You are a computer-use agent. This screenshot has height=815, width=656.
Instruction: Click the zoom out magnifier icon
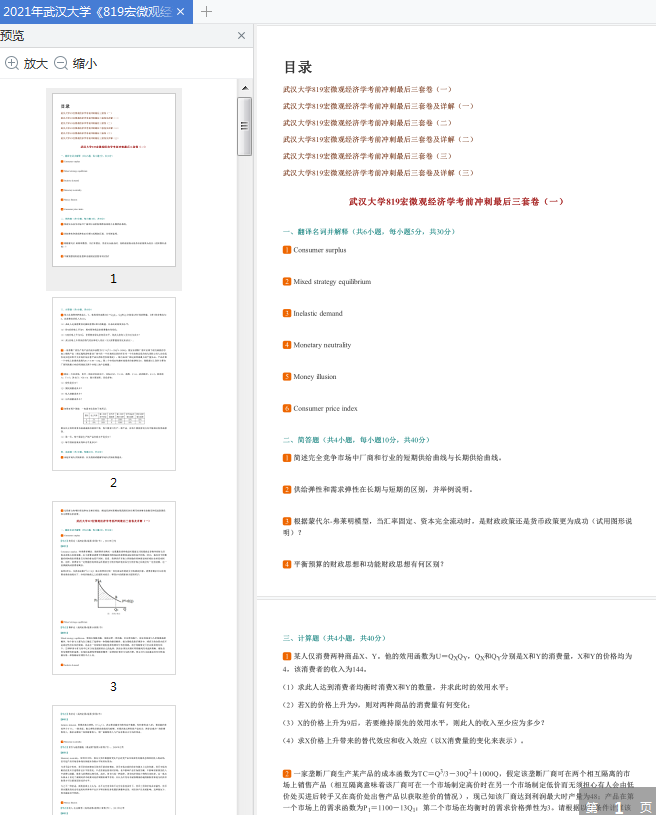click(x=61, y=63)
